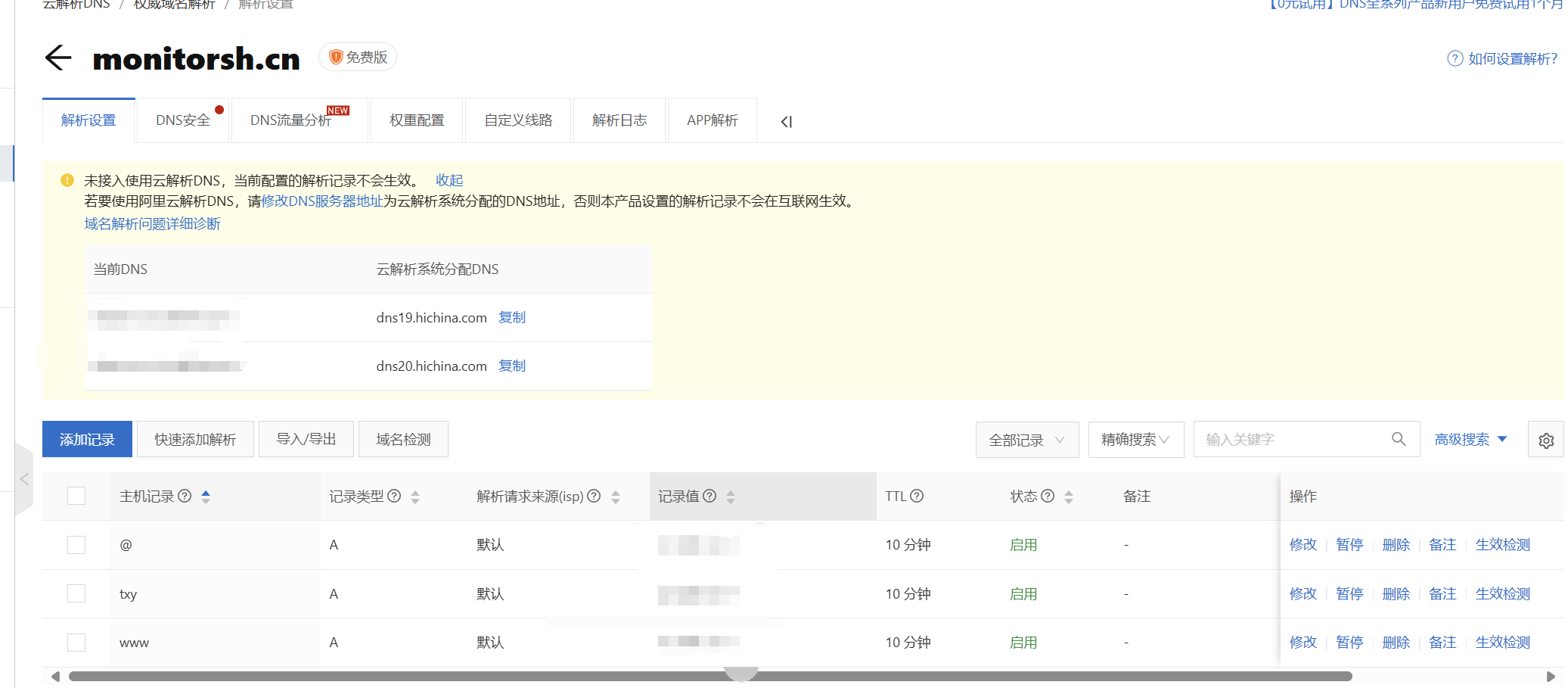Click the back arrow beside monitorsh.cn

pyautogui.click(x=58, y=58)
